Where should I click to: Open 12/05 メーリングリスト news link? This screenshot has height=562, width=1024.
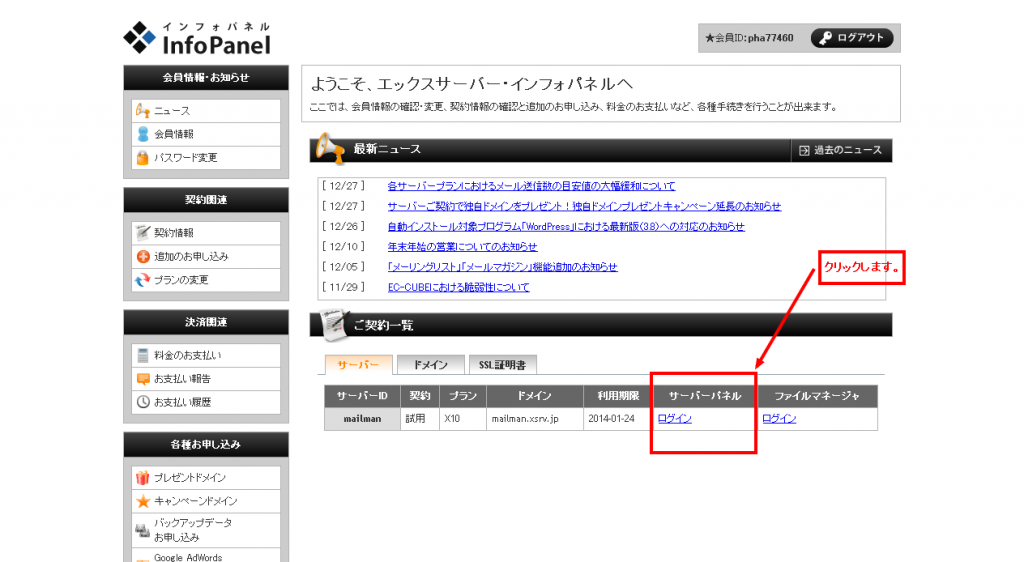point(502,267)
